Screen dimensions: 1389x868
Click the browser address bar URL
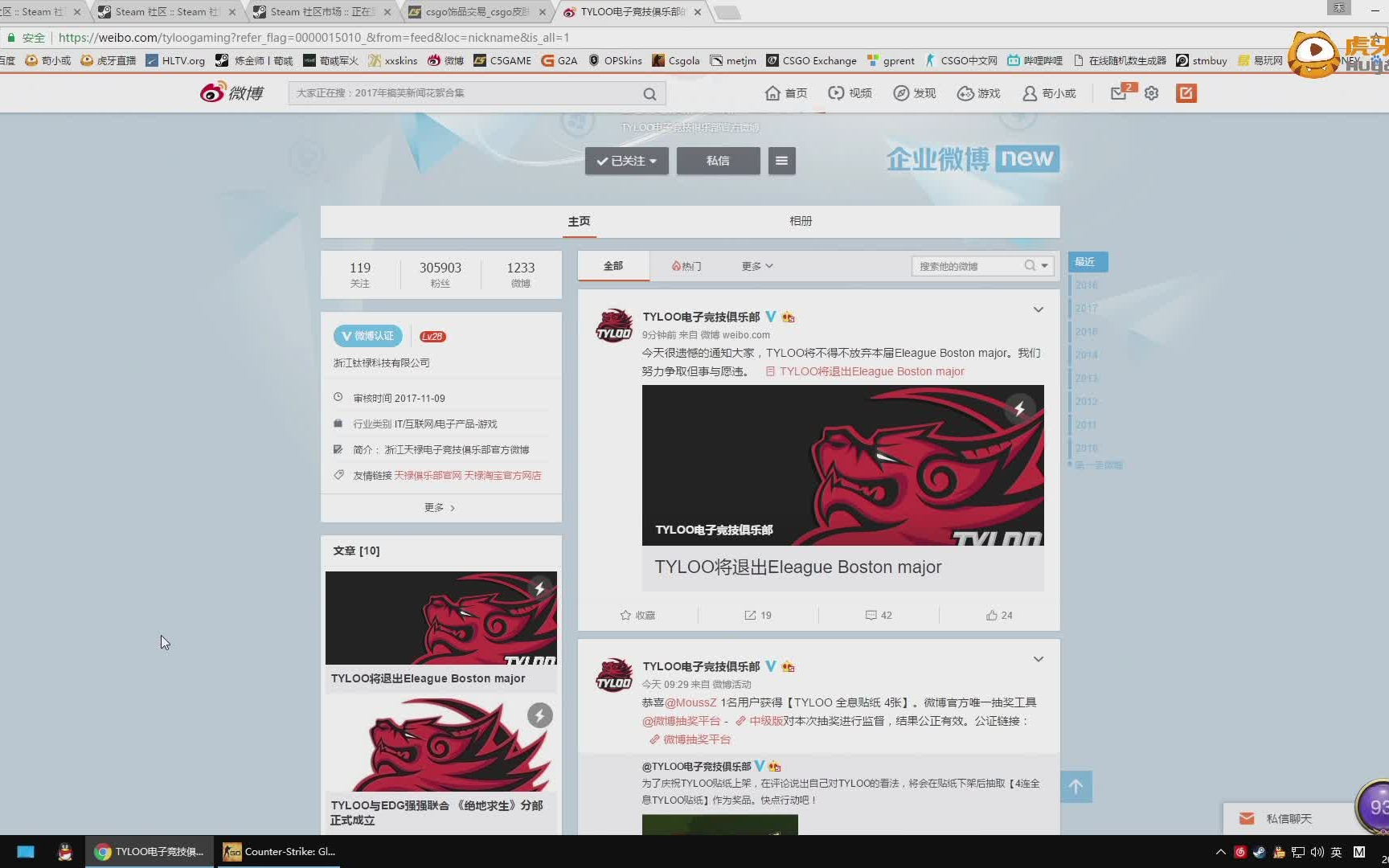(x=313, y=38)
